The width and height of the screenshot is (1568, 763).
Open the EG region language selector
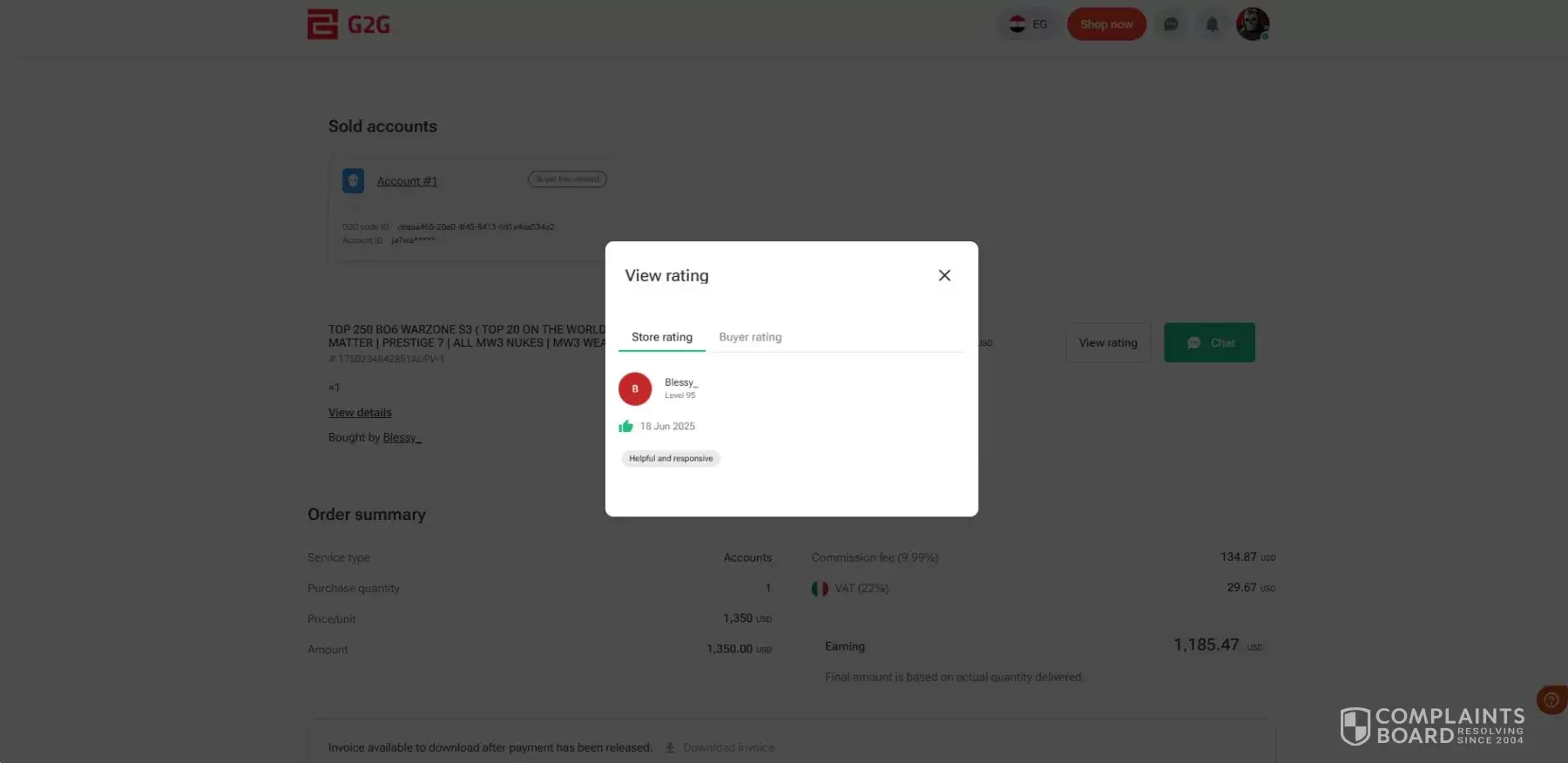pos(1028,24)
